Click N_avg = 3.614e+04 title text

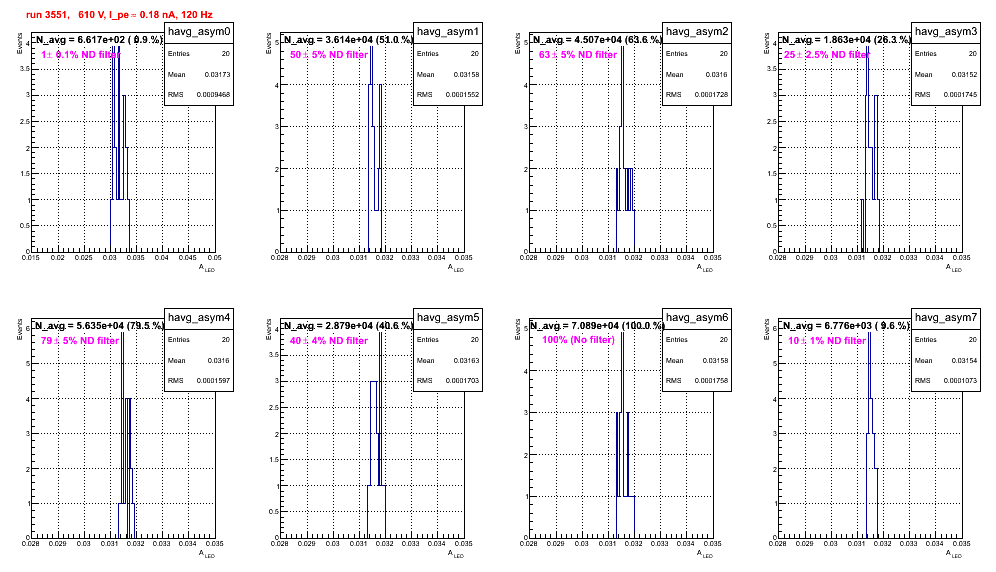click(347, 39)
